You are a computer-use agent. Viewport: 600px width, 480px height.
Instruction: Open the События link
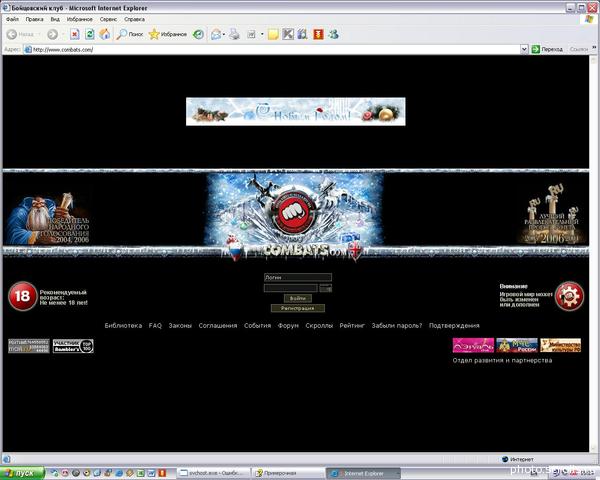258,326
